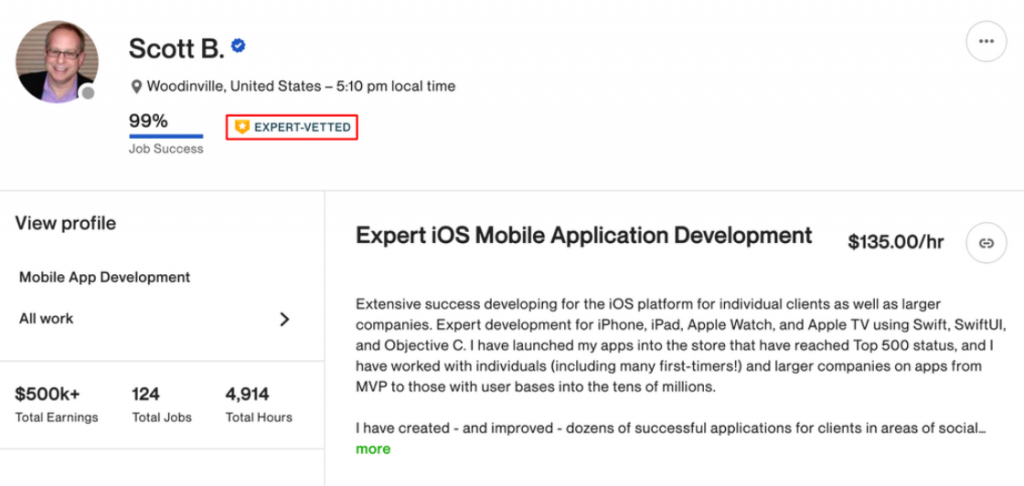The width and height of the screenshot is (1024, 486).
Task: Click Scott's profile photo
Action: click(x=57, y=61)
